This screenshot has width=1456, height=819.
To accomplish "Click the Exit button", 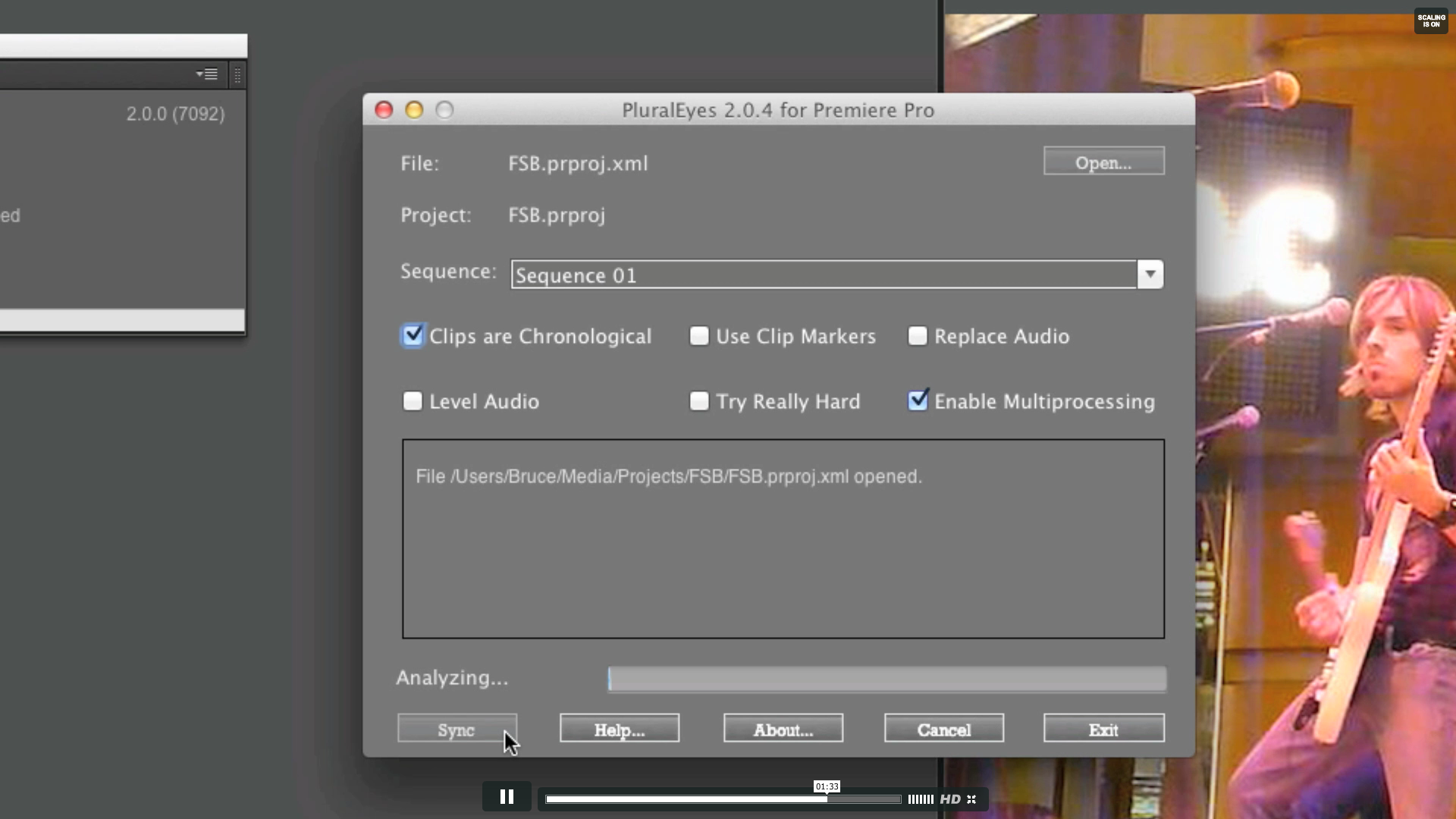I will [1104, 729].
